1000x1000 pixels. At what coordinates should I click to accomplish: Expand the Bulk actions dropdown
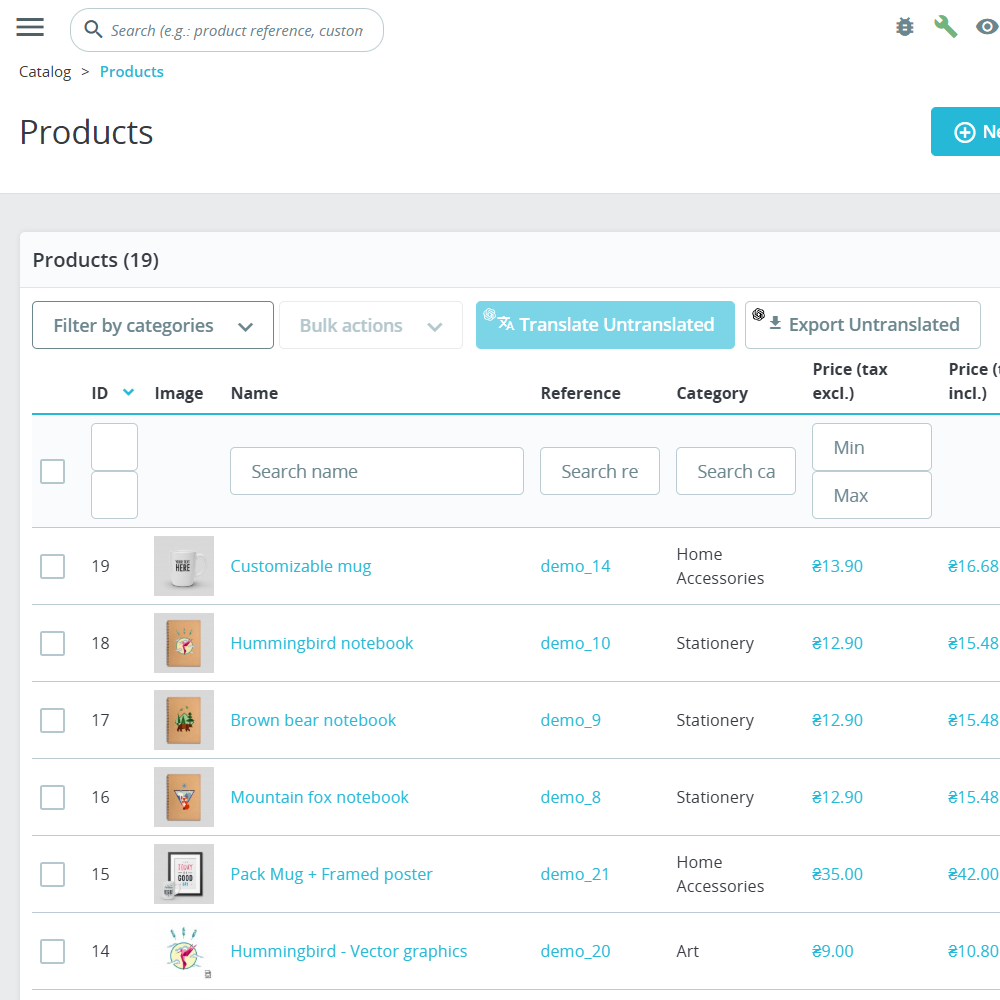coord(370,325)
